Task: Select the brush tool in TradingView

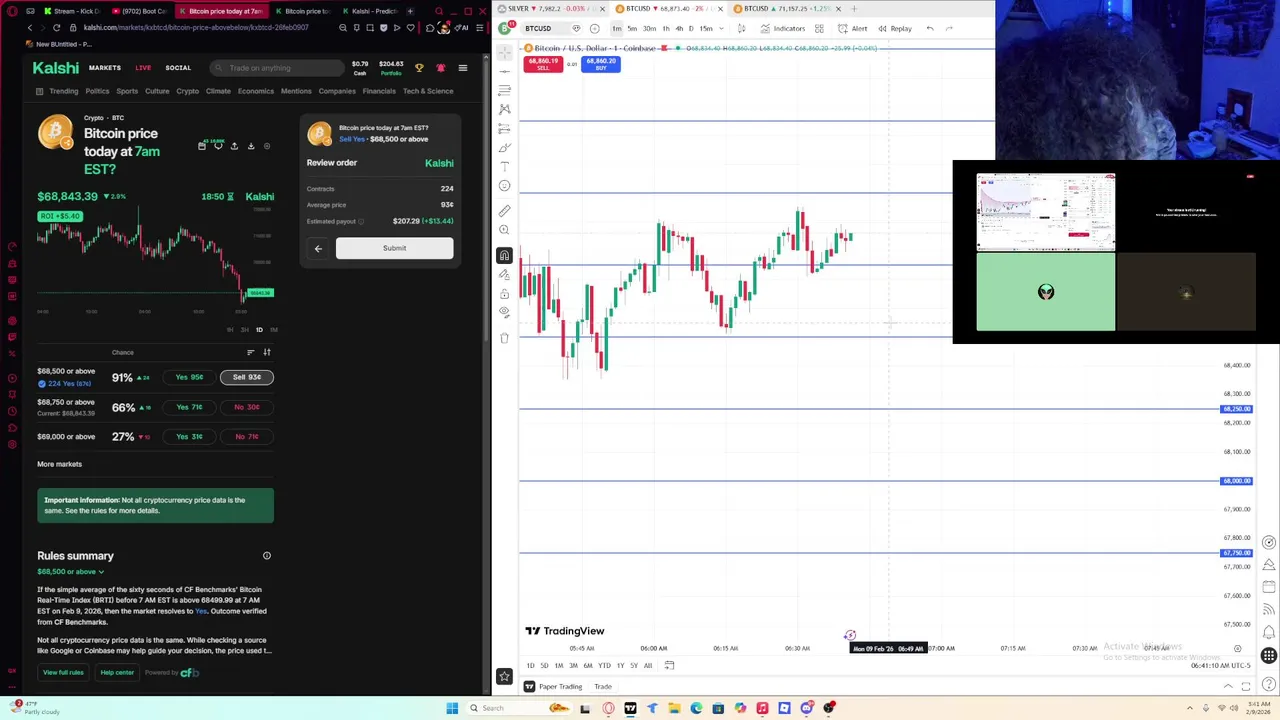Action: click(x=504, y=147)
